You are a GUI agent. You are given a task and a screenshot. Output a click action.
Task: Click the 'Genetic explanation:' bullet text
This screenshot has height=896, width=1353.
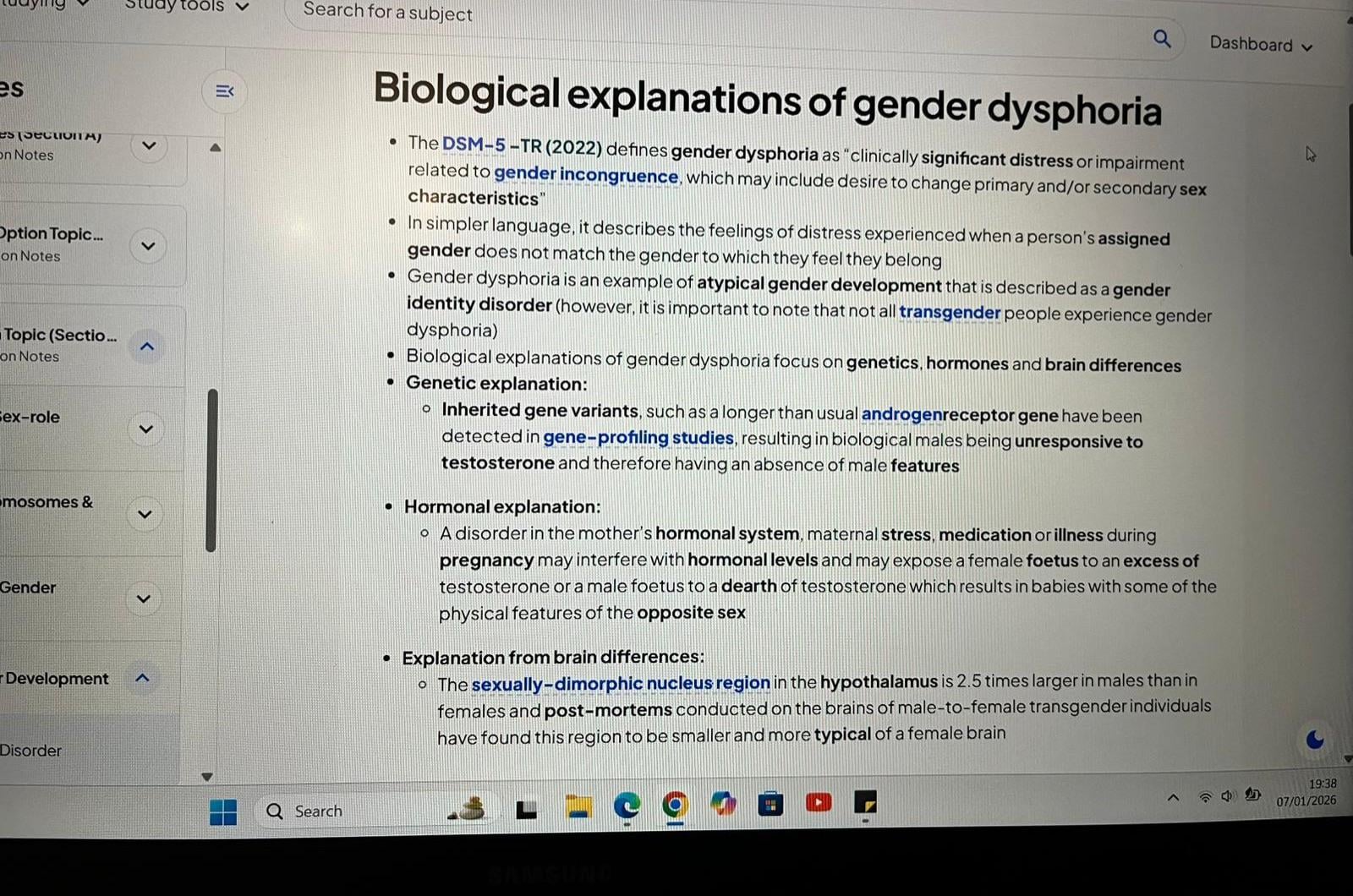pos(496,384)
